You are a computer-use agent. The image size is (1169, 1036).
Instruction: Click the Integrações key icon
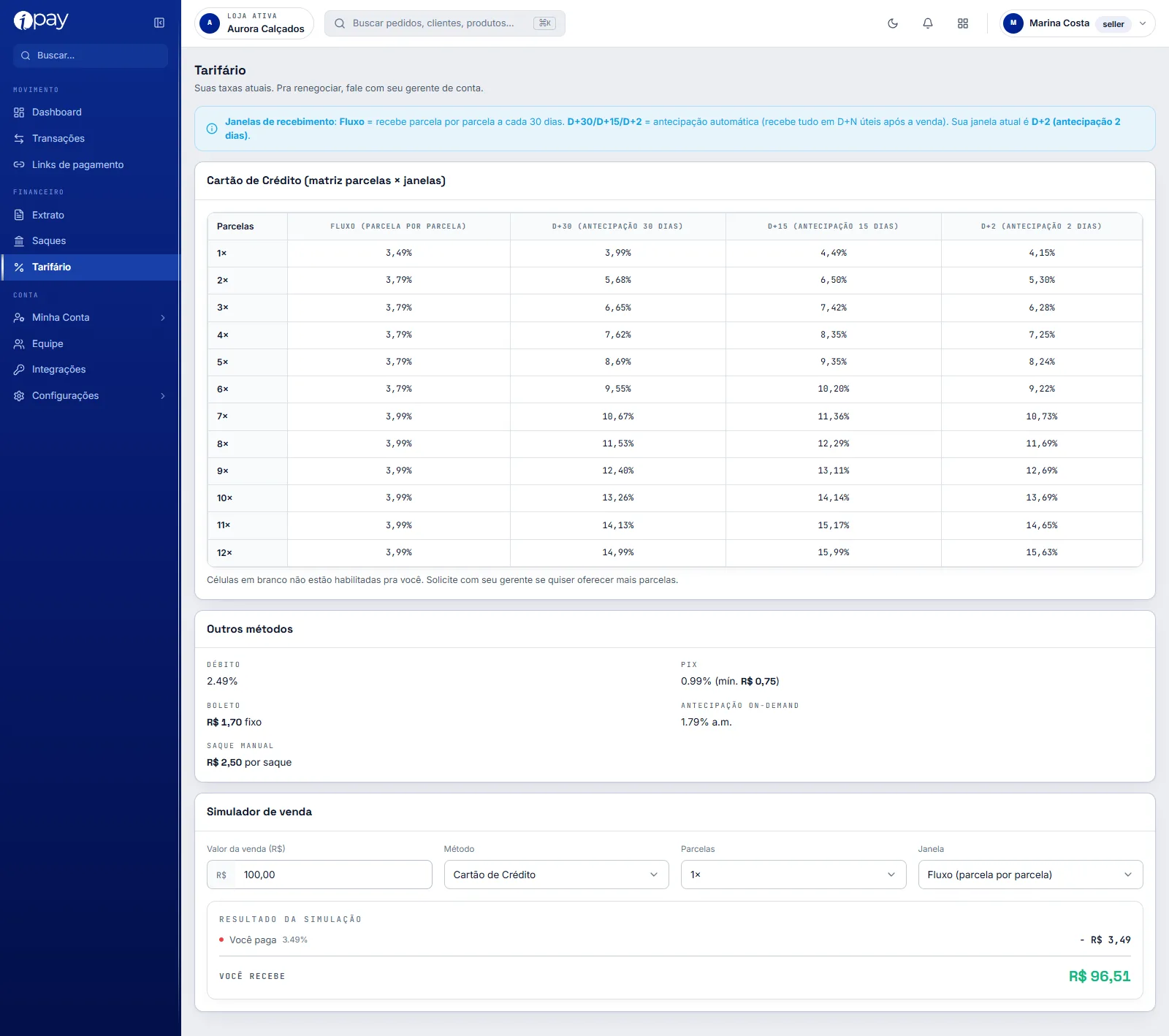click(x=19, y=370)
